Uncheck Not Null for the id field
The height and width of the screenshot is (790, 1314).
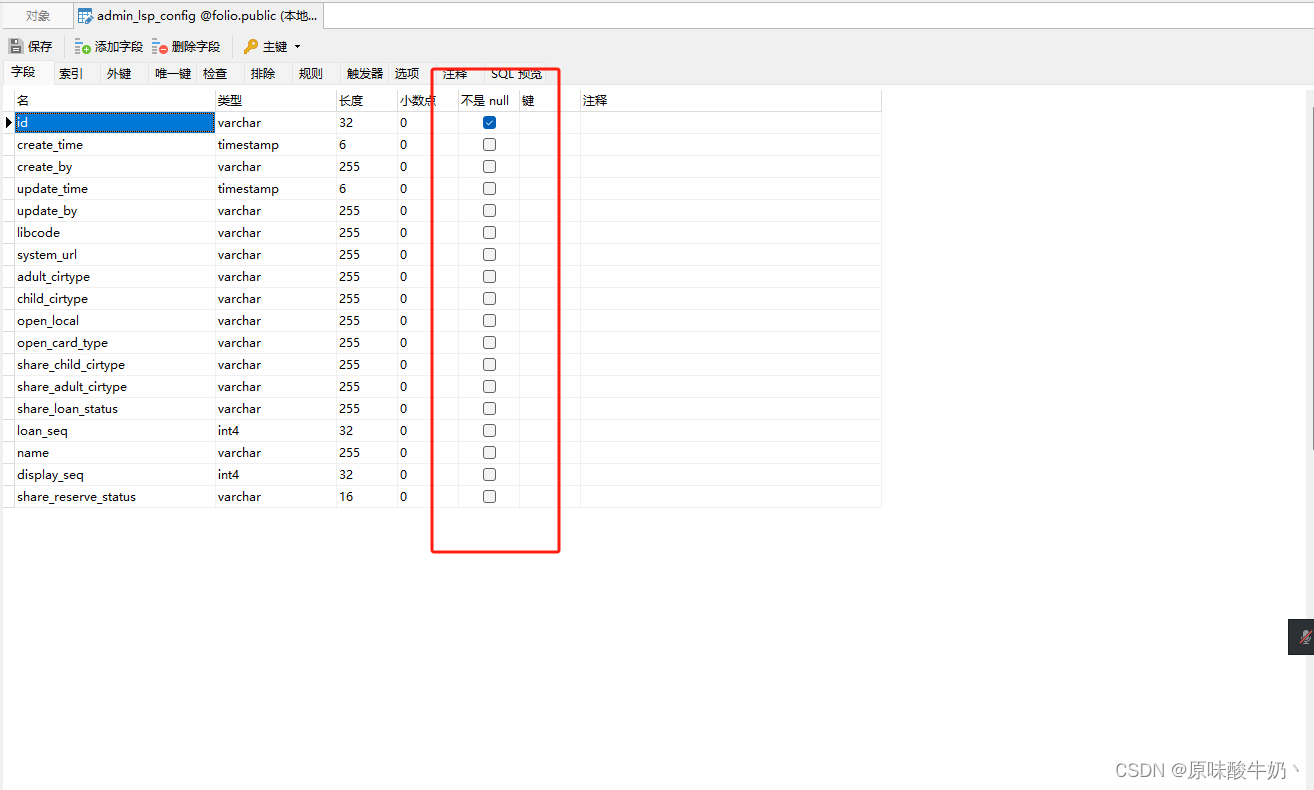(489, 122)
